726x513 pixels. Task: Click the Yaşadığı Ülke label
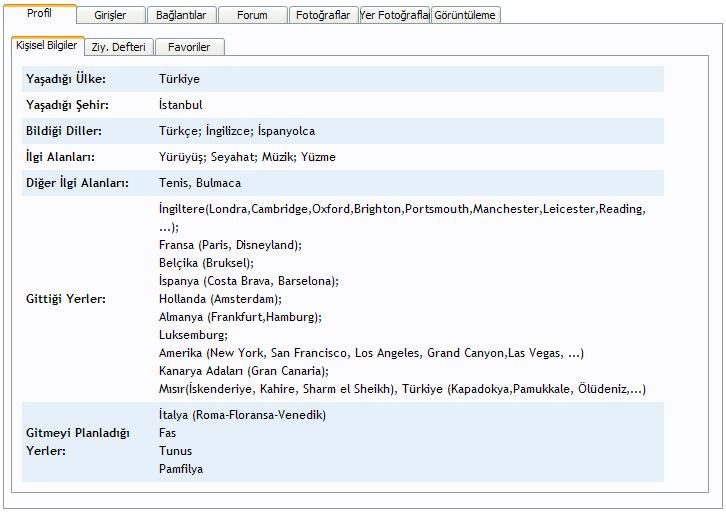point(66,79)
